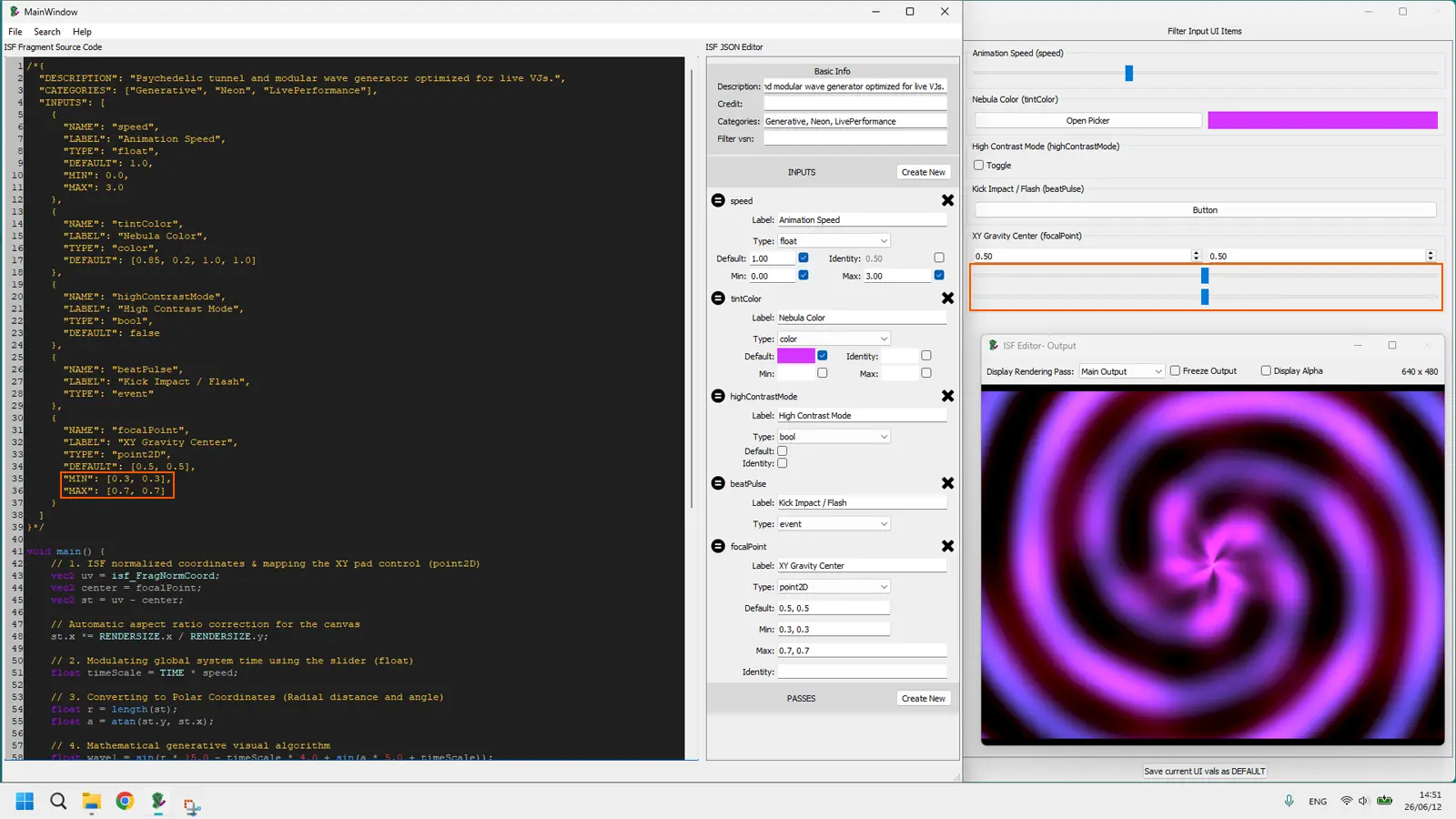Open tintColor Type dropdown (color)

click(834, 339)
